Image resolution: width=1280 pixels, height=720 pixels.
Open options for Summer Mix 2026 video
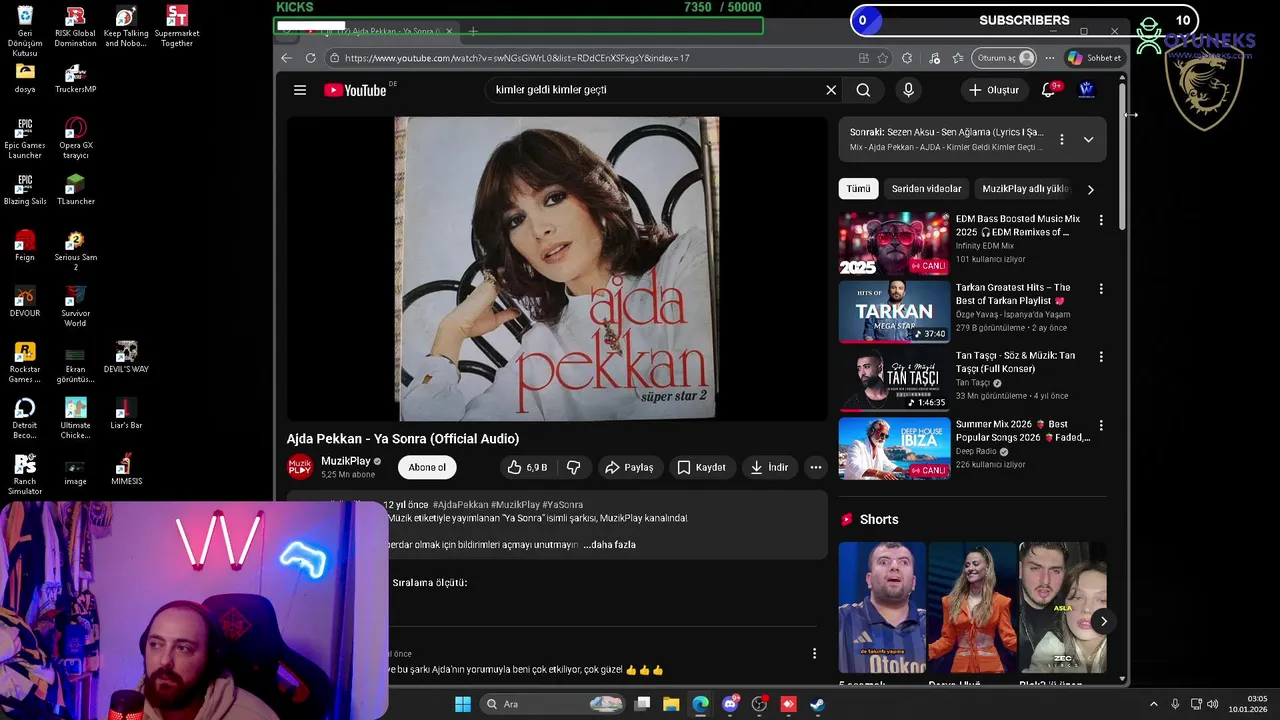1101,426
